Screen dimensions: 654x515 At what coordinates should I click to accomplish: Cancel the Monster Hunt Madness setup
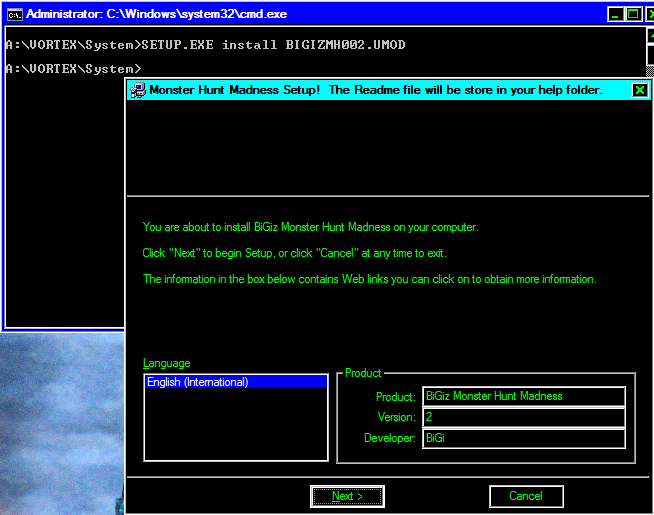click(x=526, y=496)
